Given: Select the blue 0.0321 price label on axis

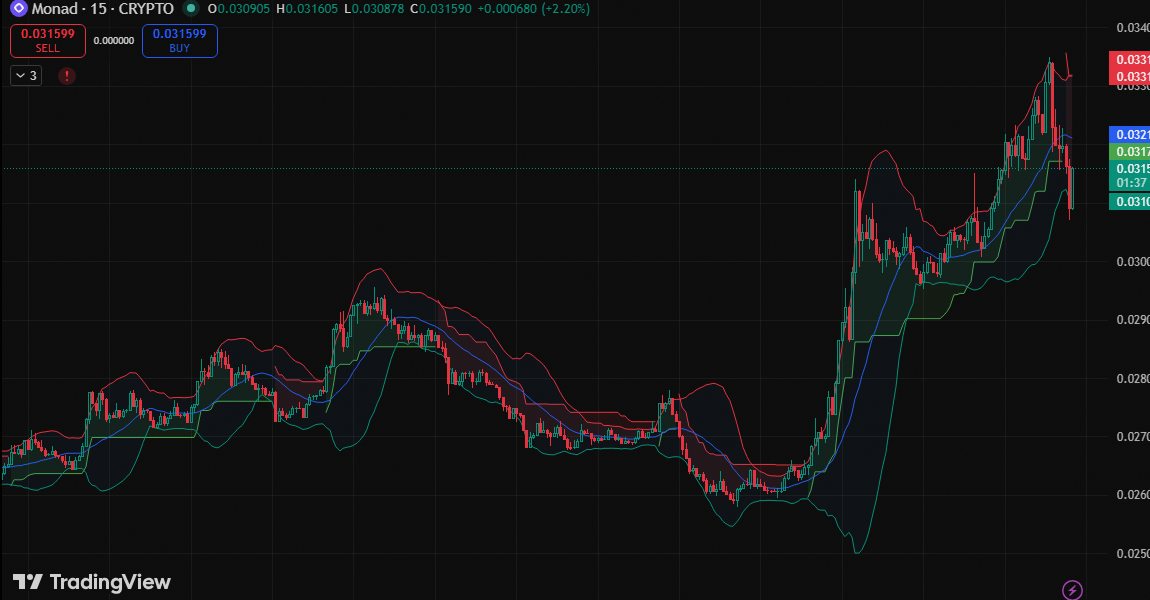Looking at the screenshot, I should point(1130,134).
